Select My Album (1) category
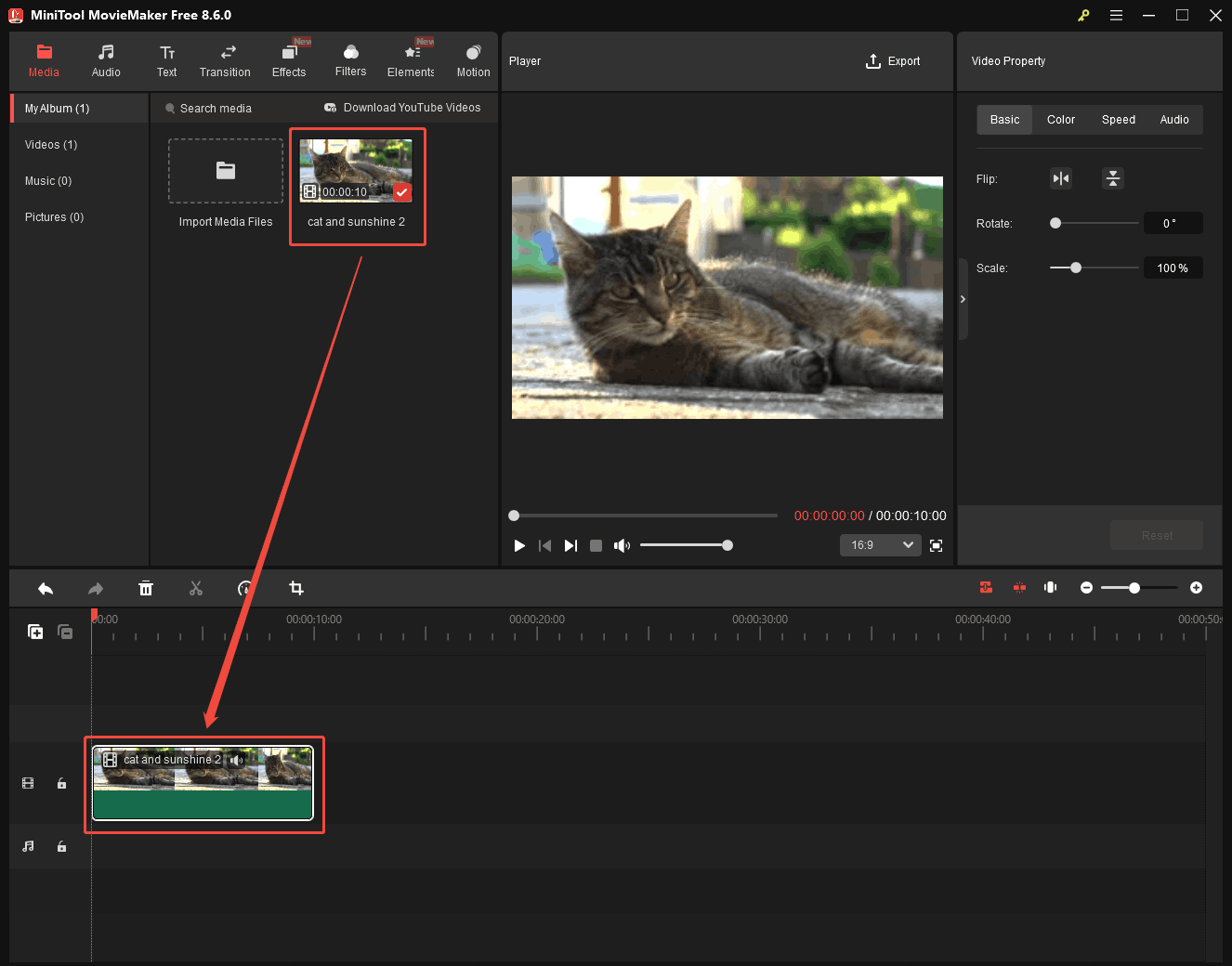This screenshot has height=966, width=1232. pos(80,109)
